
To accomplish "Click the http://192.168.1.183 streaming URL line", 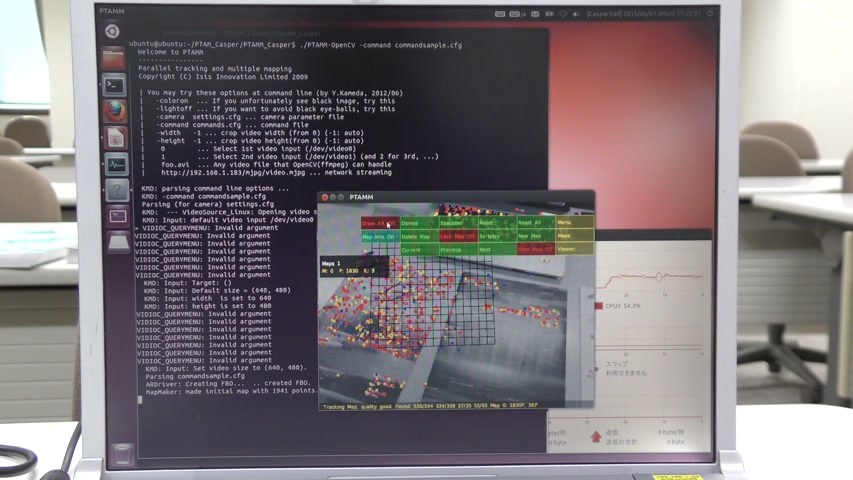I will click(x=276, y=173).
